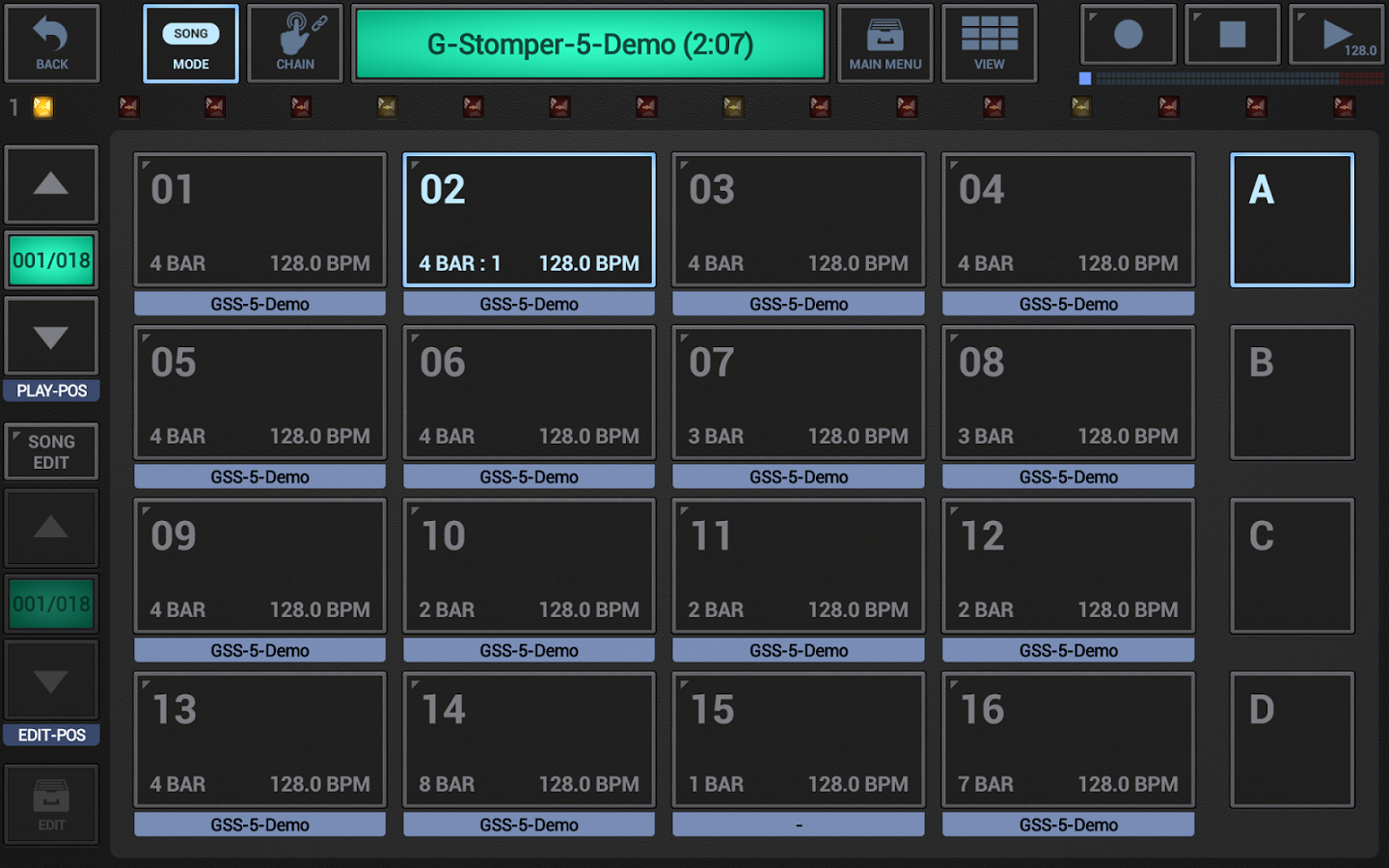Select pattern bank D
This screenshot has width=1389, height=868.
click(x=1292, y=740)
